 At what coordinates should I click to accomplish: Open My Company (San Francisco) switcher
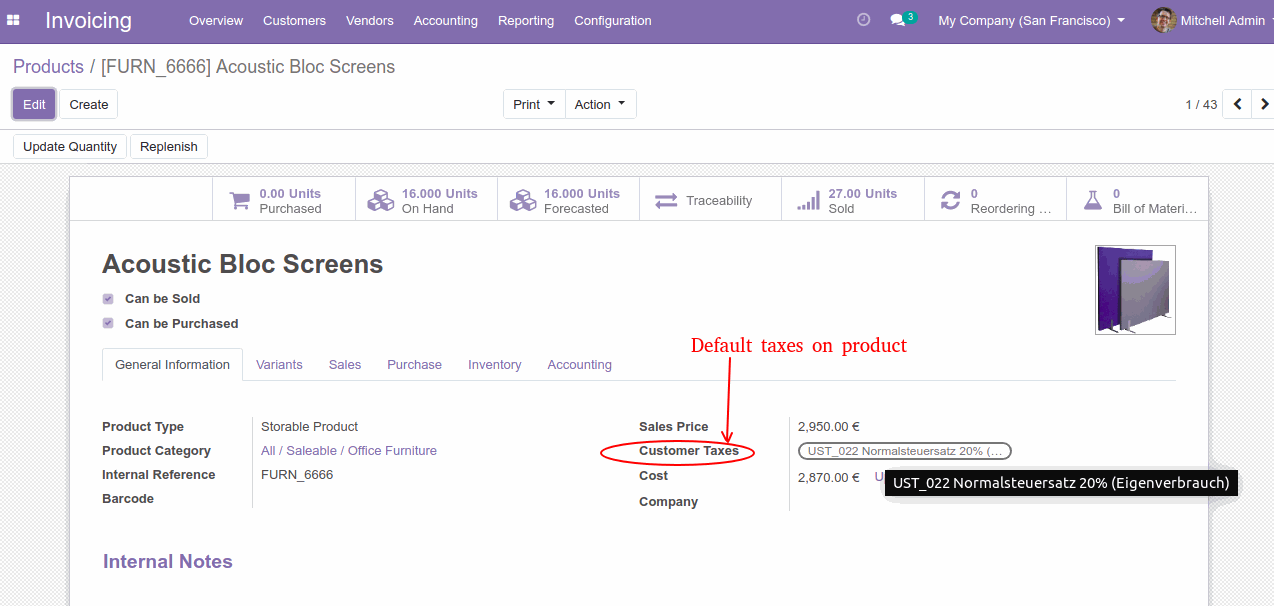tap(1031, 20)
